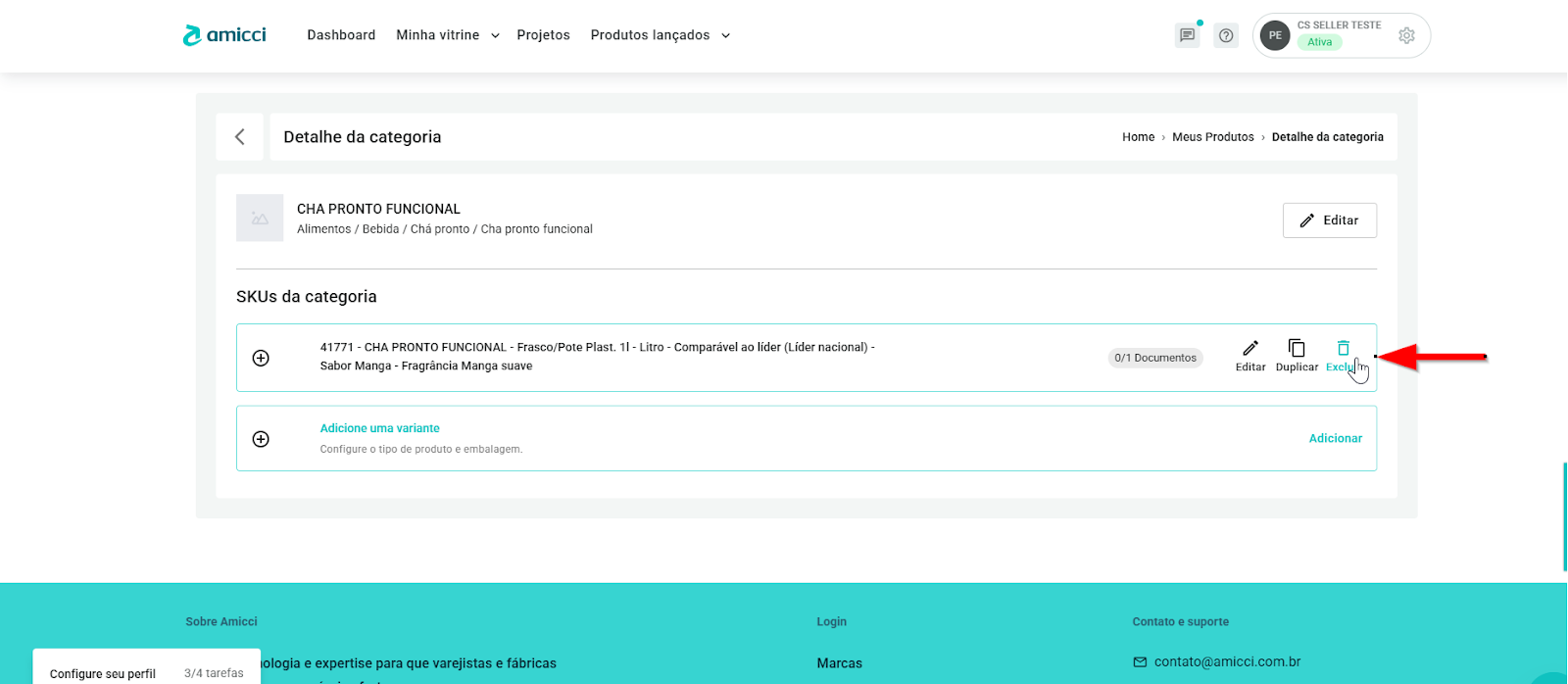Open the Produtos lançados dropdown
This screenshot has height=684, width=1568.
pyautogui.click(x=660, y=35)
